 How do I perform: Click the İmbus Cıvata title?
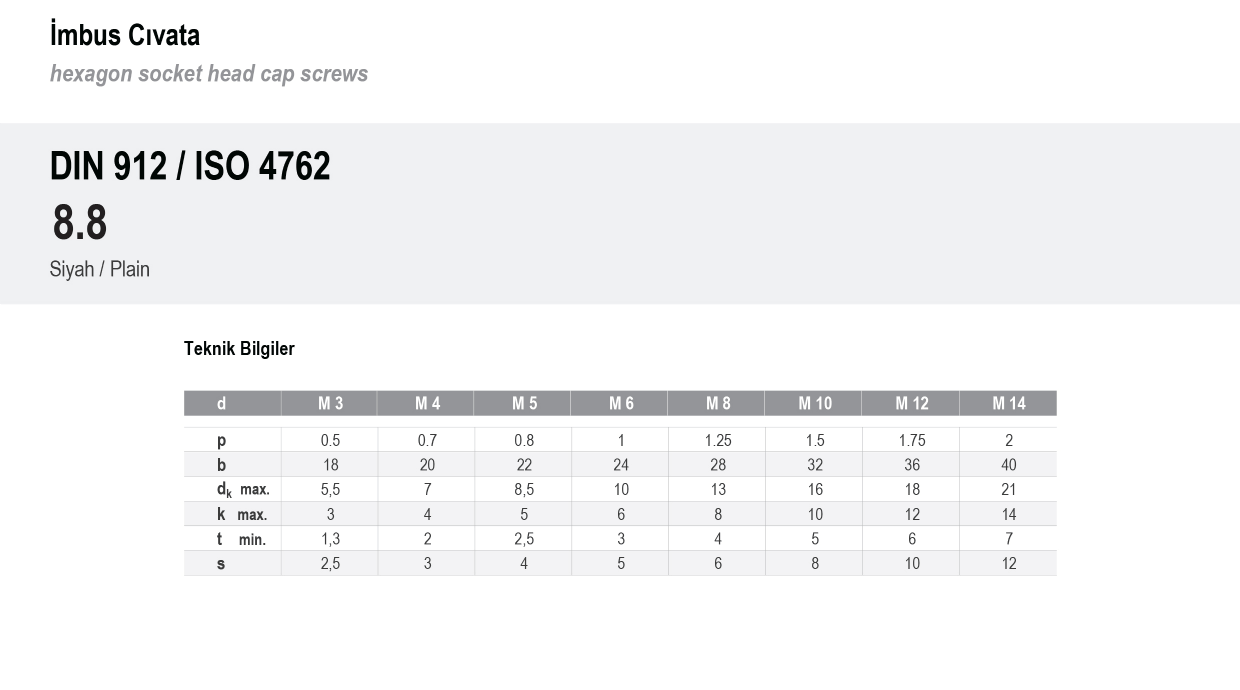click(125, 35)
